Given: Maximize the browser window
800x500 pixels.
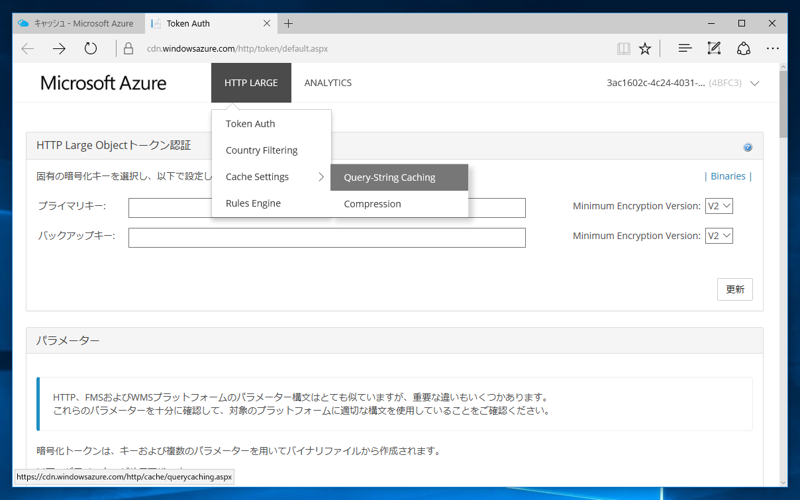Looking at the screenshot, I should click(741, 23).
